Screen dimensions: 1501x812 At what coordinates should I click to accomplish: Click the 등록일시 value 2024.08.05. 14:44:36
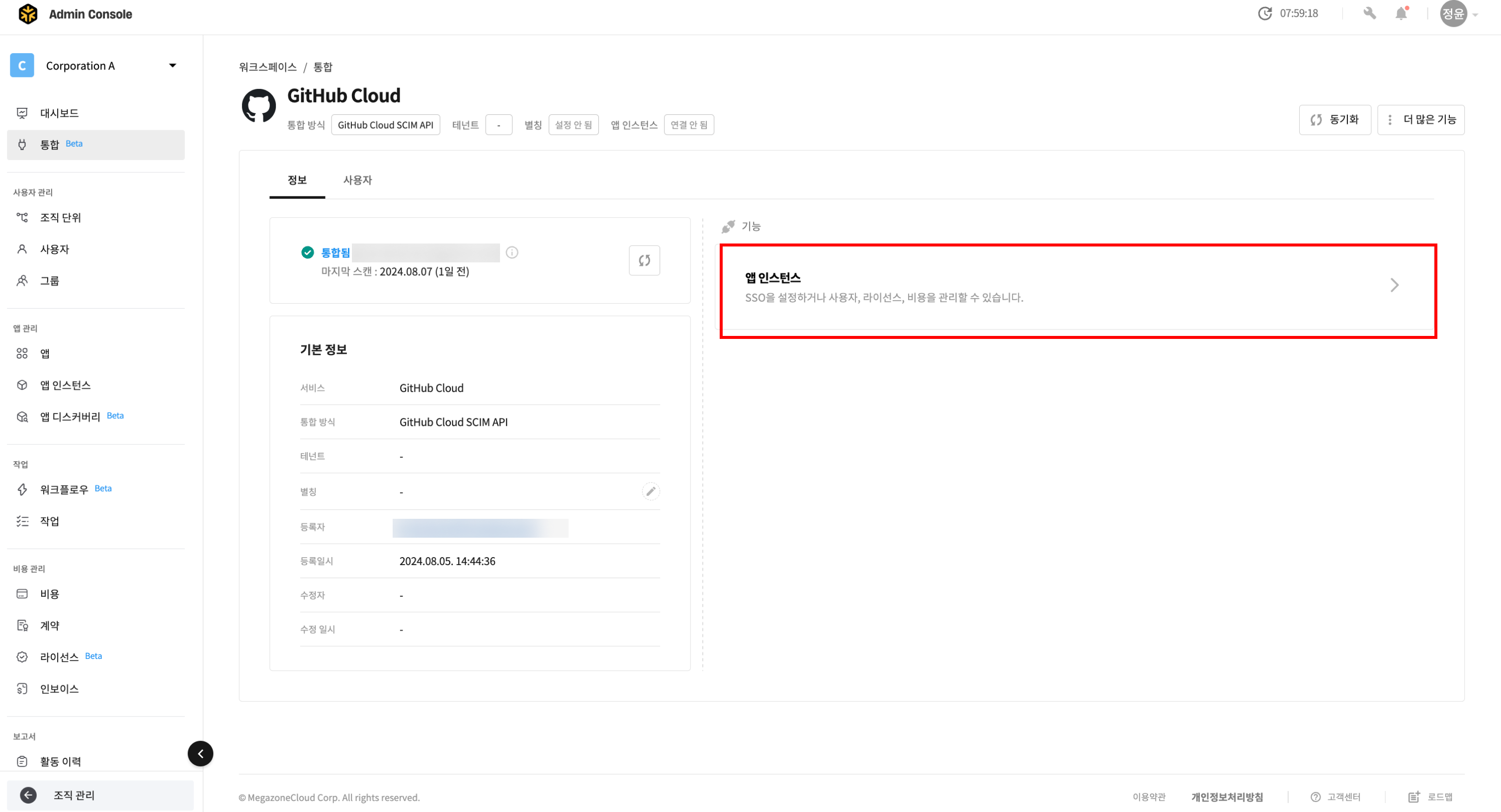tap(447, 561)
